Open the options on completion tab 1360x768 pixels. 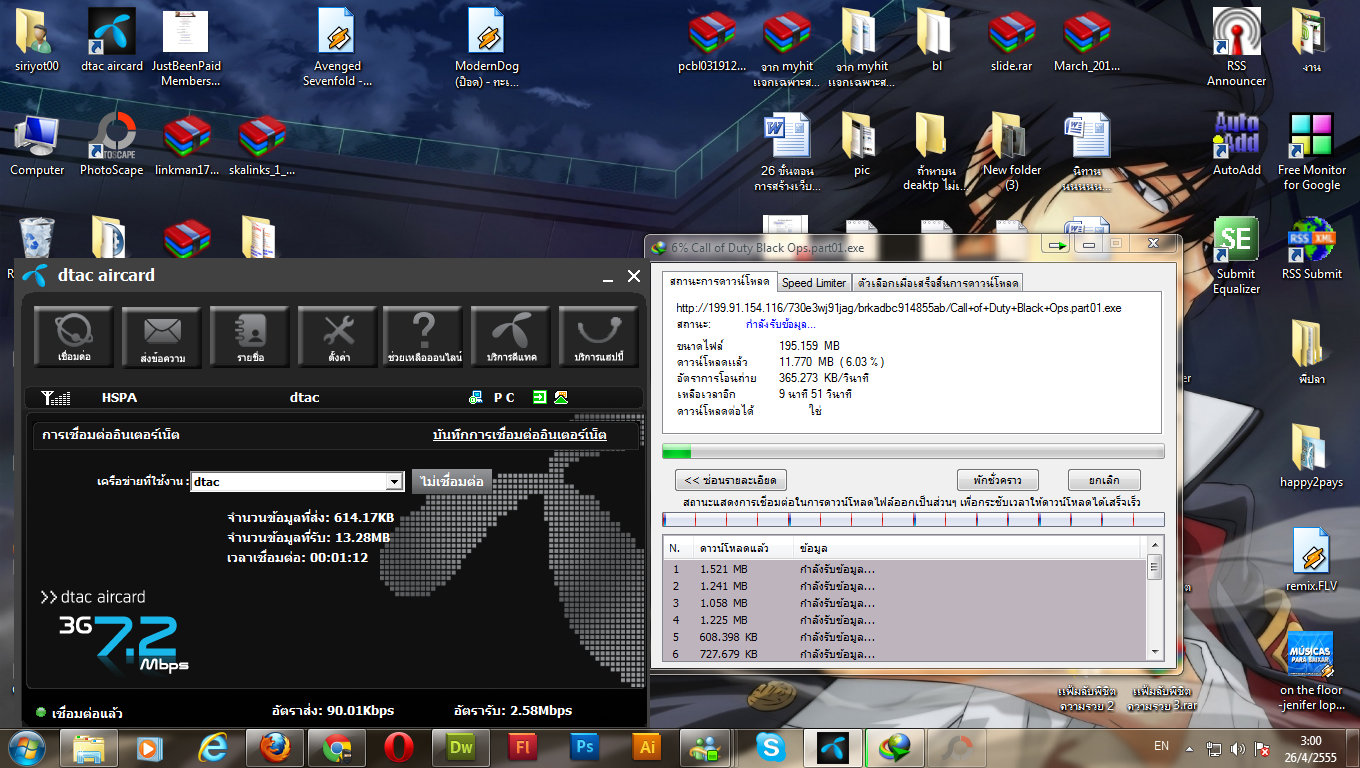(x=938, y=283)
